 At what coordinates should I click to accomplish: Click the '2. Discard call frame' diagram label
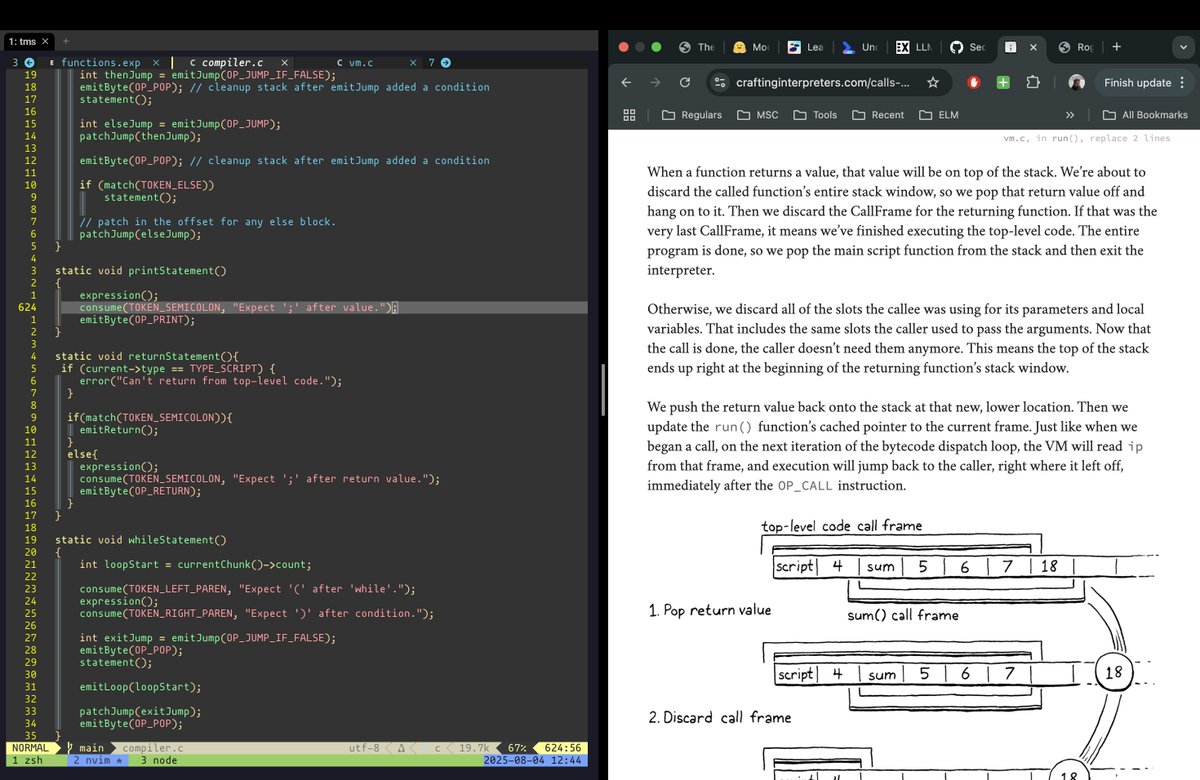coord(720,717)
